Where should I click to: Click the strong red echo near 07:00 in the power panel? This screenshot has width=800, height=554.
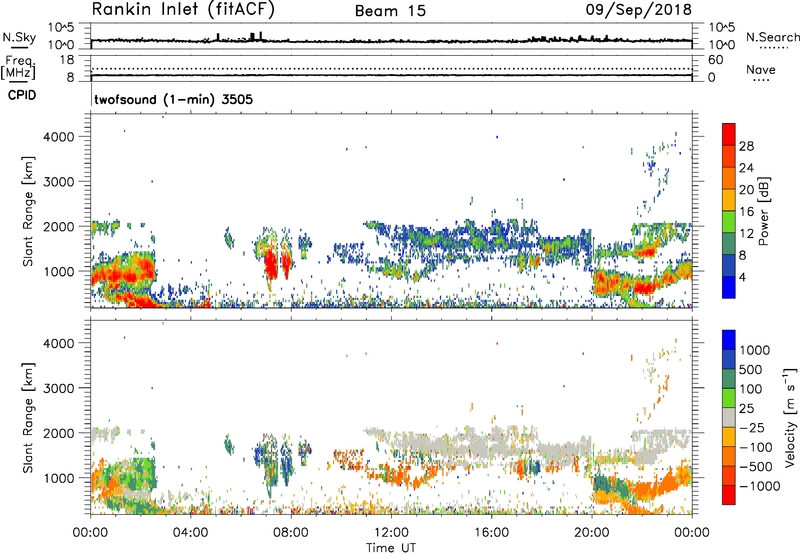(270, 265)
